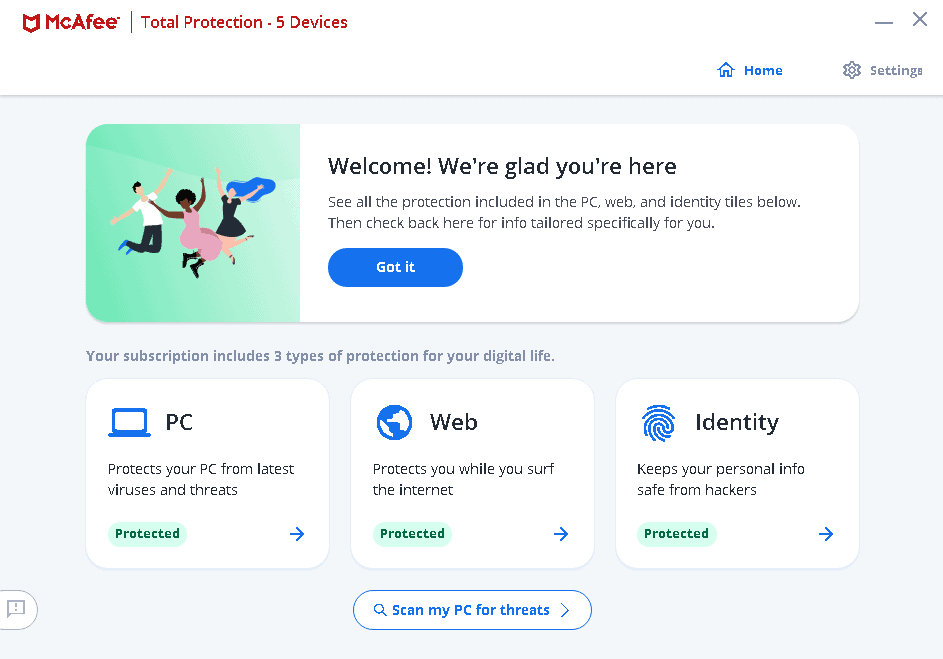The height and width of the screenshot is (659, 943).
Task: Click the welcome banner illustration
Action: [193, 223]
